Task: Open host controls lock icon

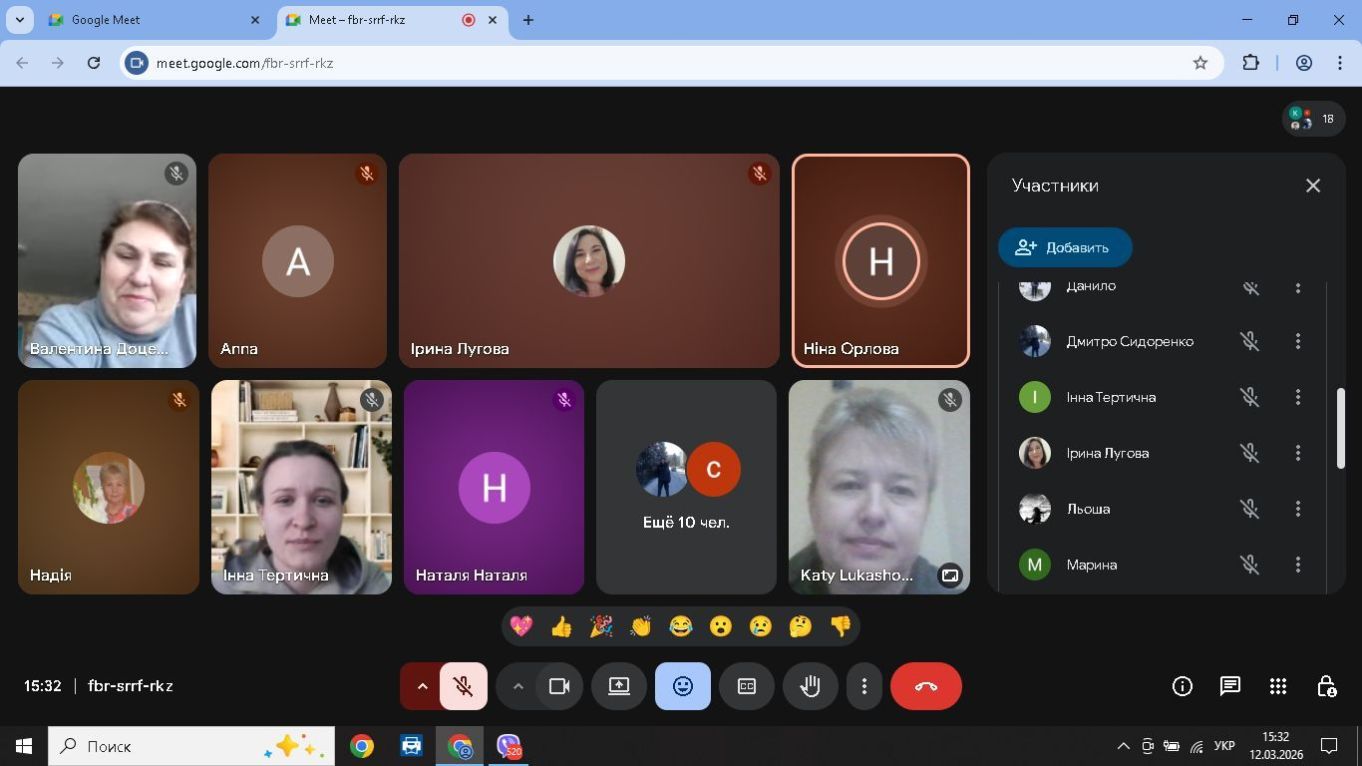Action: tap(1326, 686)
